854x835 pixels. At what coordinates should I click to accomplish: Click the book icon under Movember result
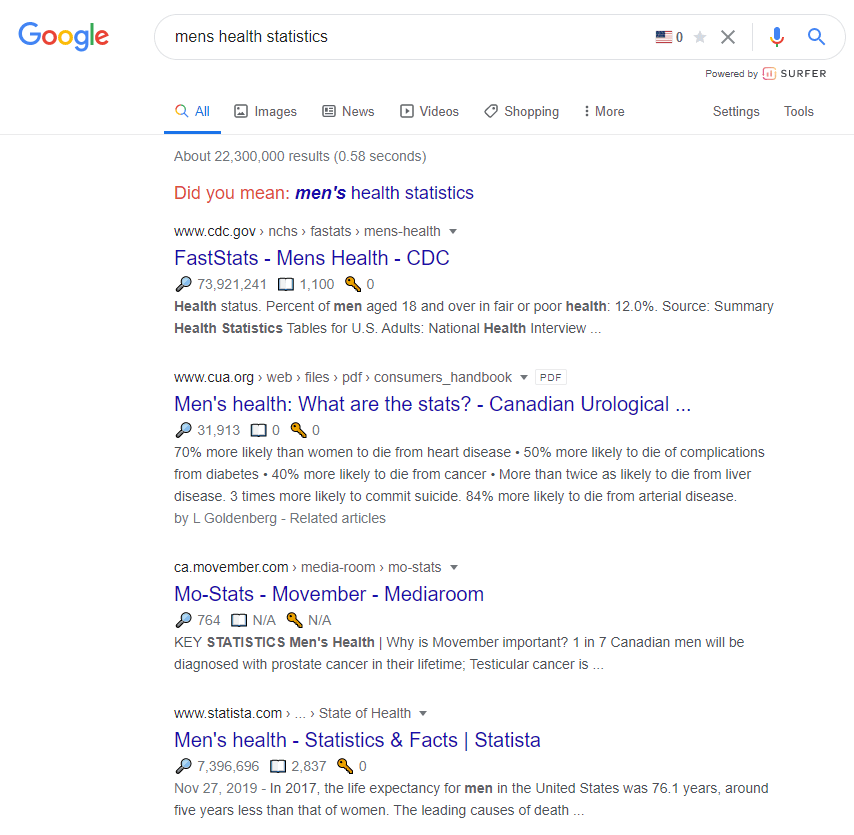pos(239,620)
